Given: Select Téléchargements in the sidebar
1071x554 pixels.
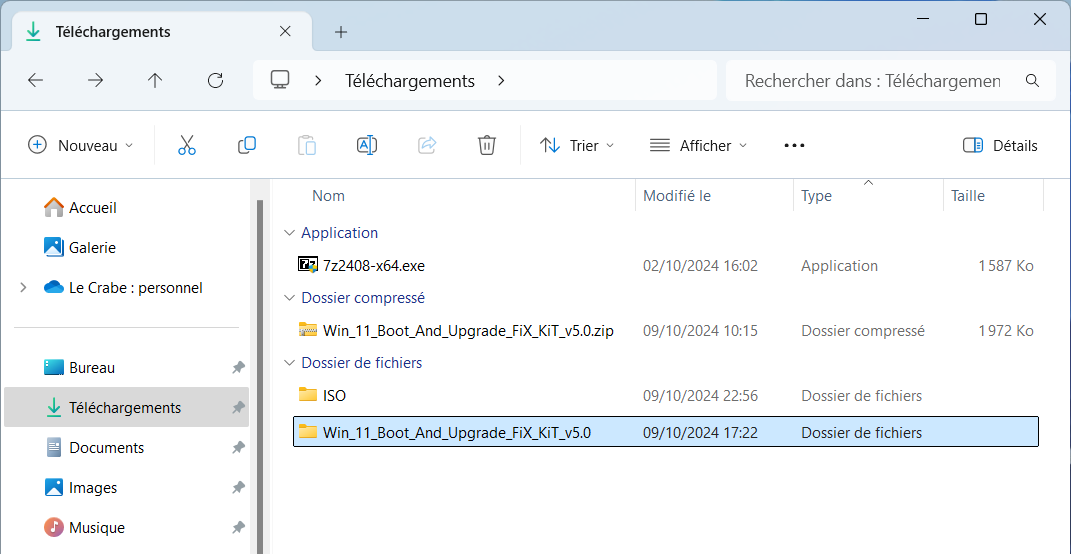Looking at the screenshot, I should tap(126, 408).
